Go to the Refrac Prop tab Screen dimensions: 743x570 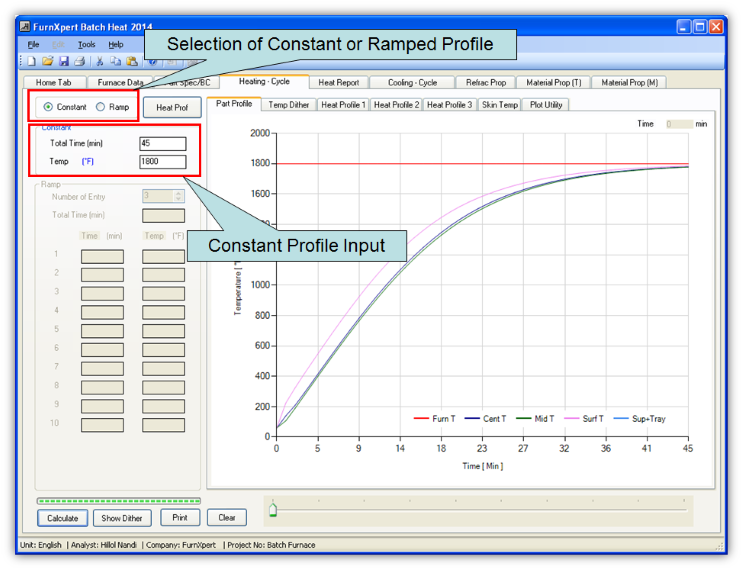[x=486, y=82]
